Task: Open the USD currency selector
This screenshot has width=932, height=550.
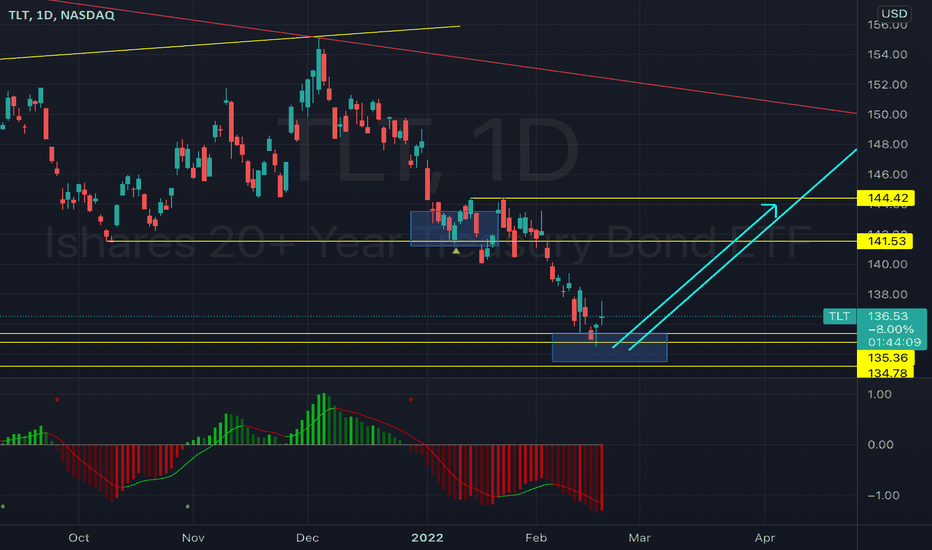Action: point(894,13)
